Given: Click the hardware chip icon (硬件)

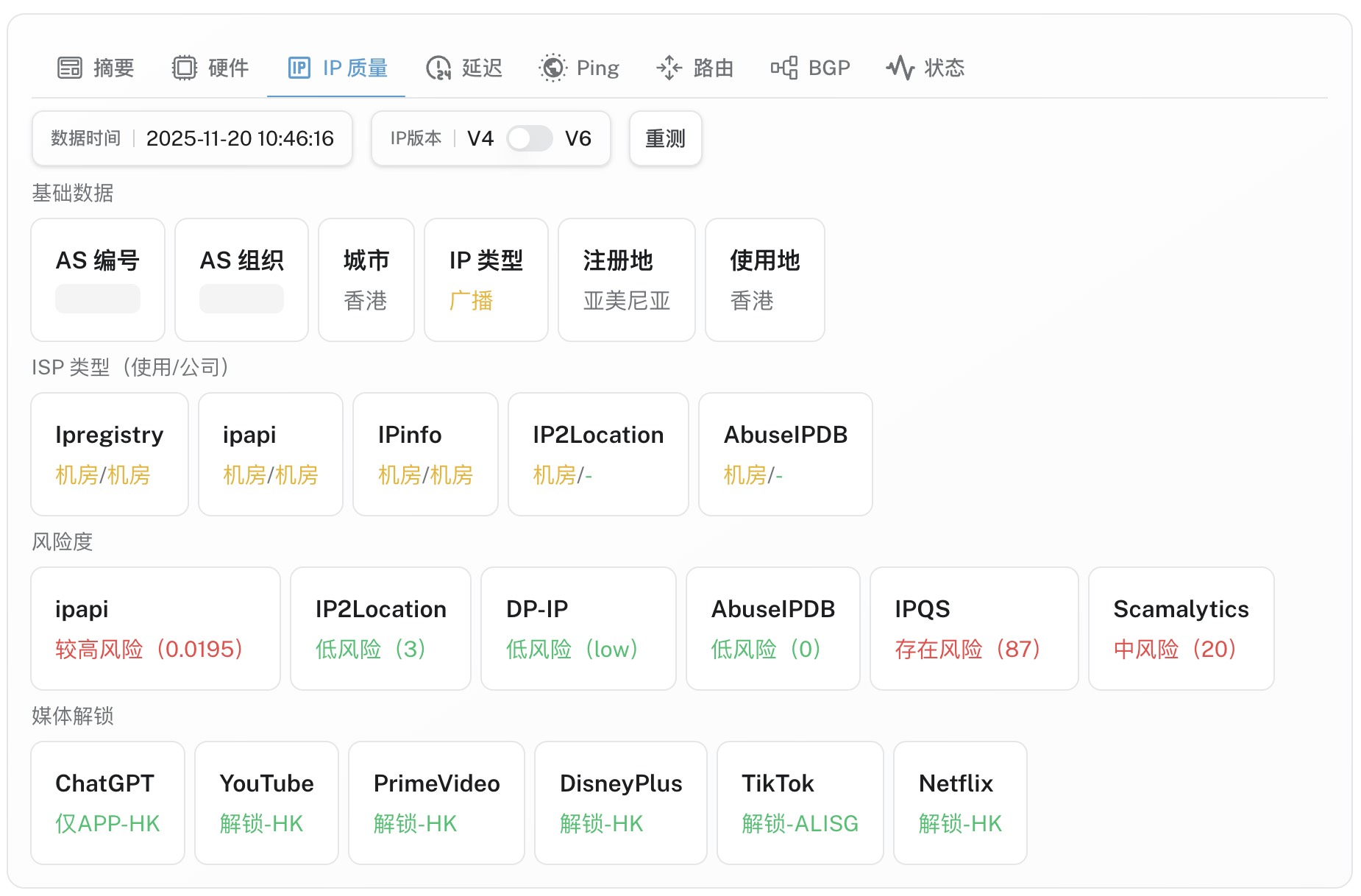Looking at the screenshot, I should [x=185, y=68].
